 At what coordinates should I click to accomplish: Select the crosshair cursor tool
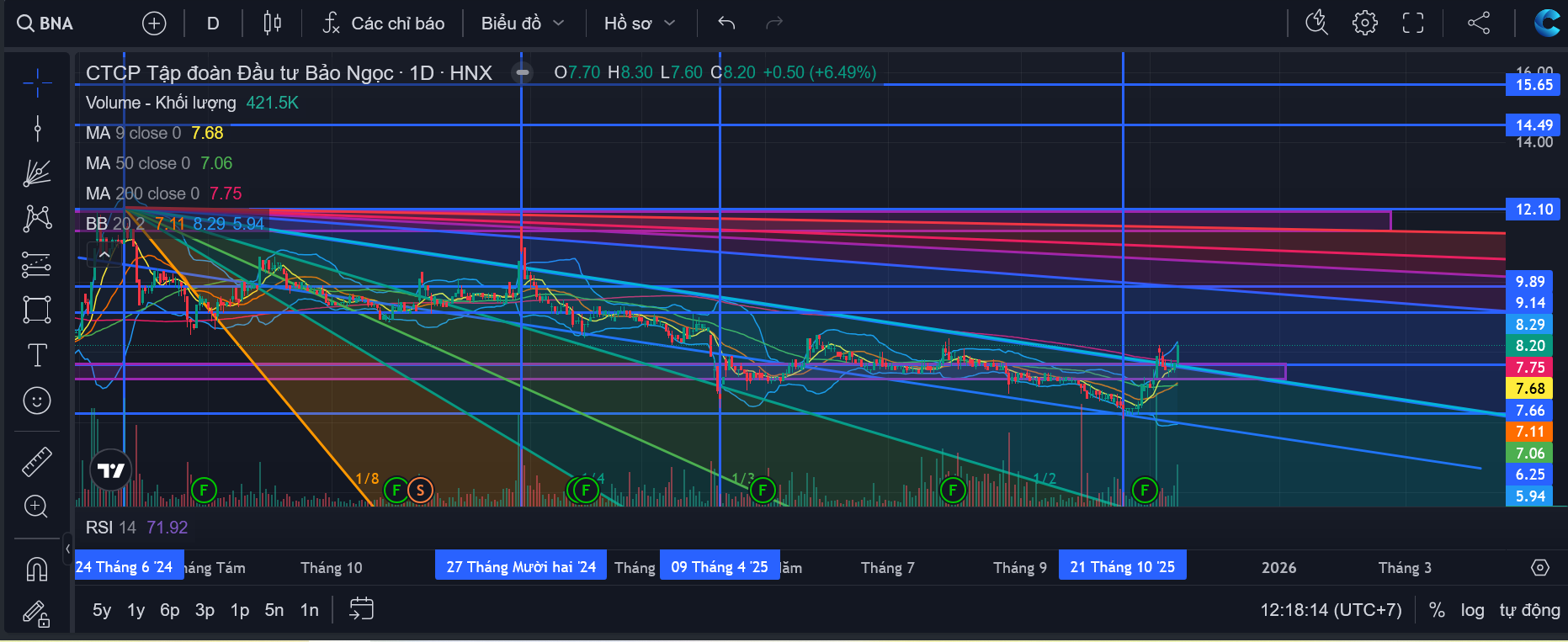[37, 82]
